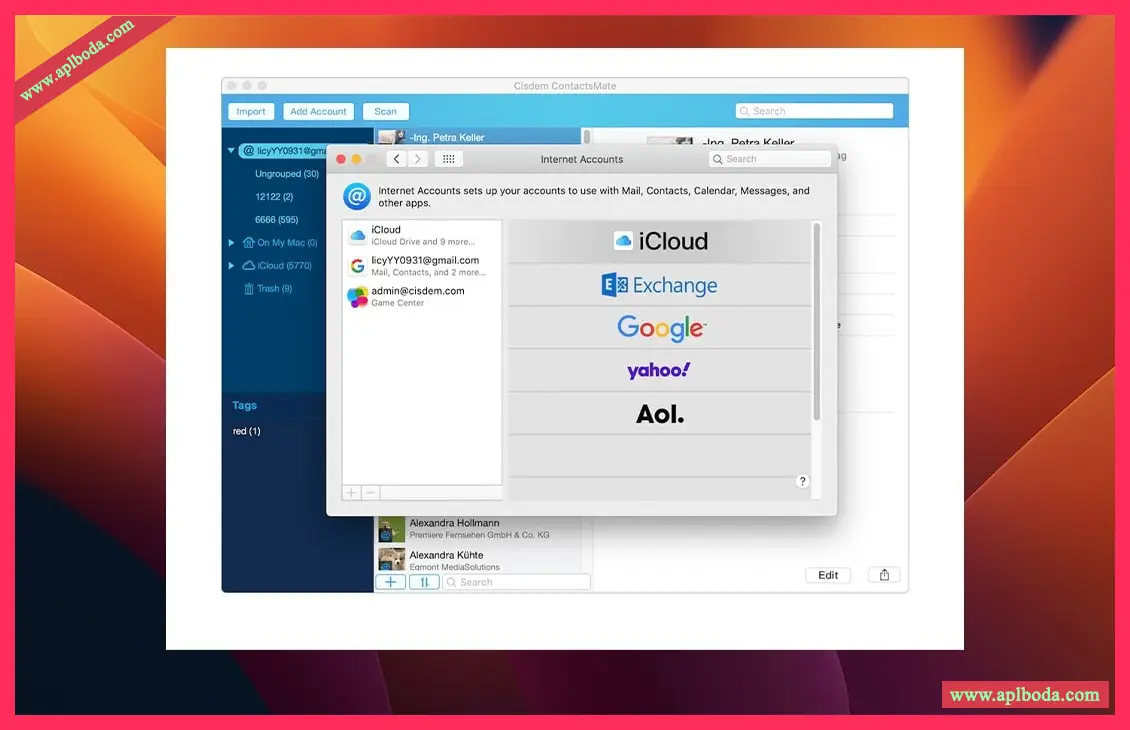Focus the Internet Accounts search field

(770, 159)
